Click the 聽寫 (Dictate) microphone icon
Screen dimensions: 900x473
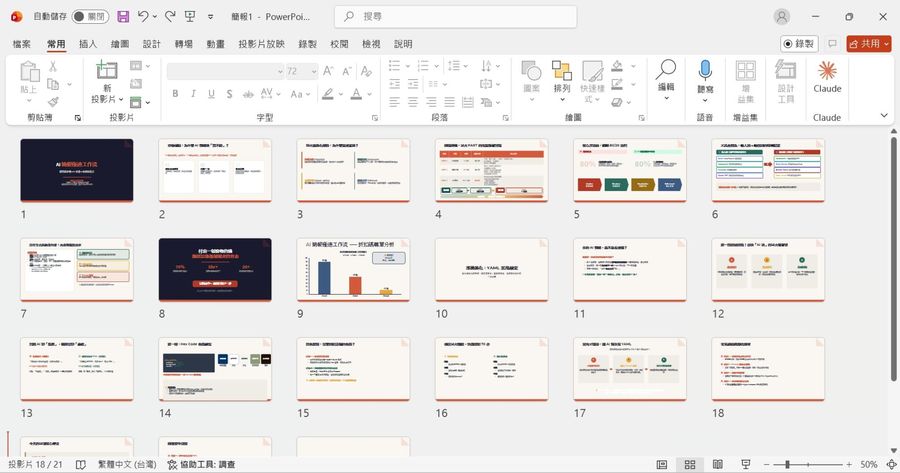[x=705, y=72]
